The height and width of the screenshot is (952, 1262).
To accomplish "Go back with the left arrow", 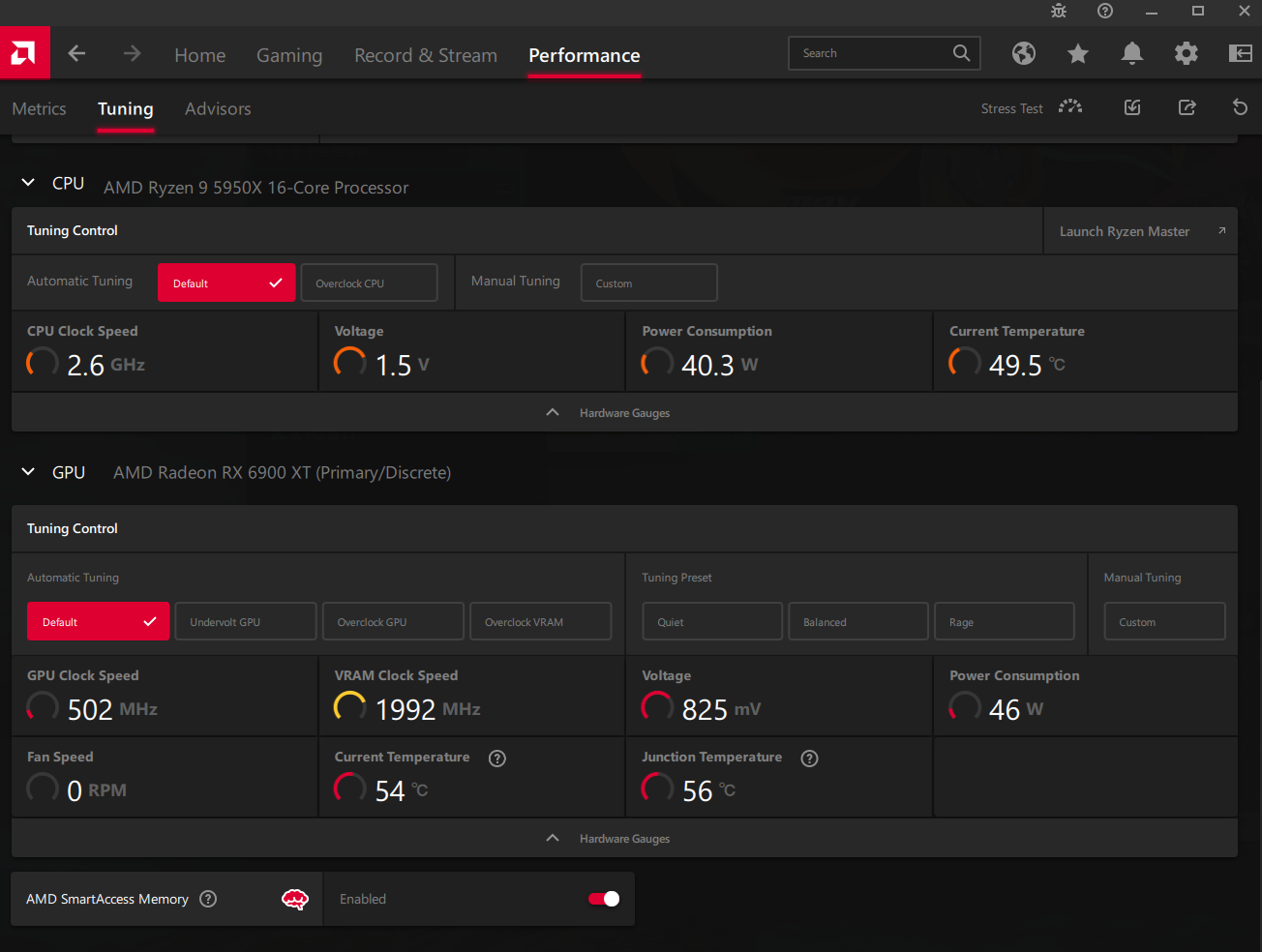I will pos(77,54).
